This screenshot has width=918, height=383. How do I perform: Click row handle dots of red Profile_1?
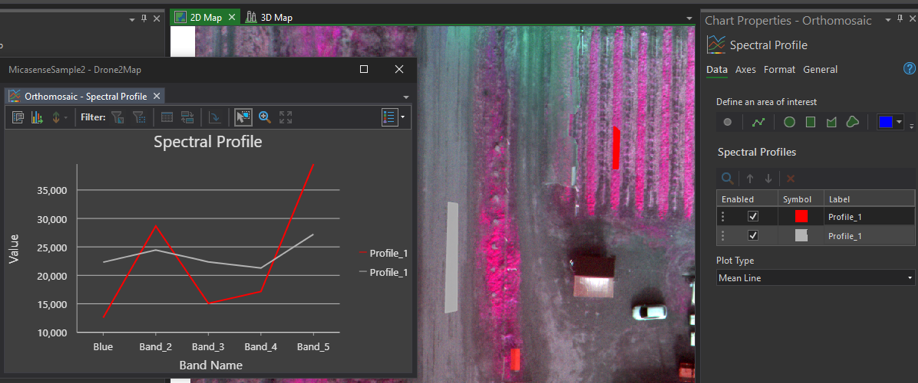click(722, 217)
